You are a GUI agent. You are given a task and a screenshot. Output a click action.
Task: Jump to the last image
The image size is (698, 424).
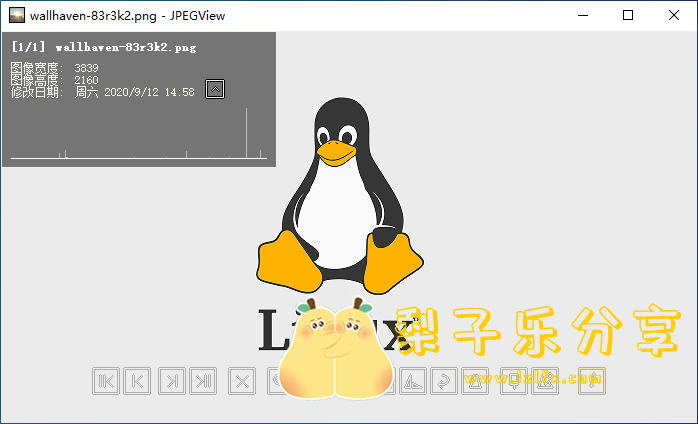click(203, 381)
